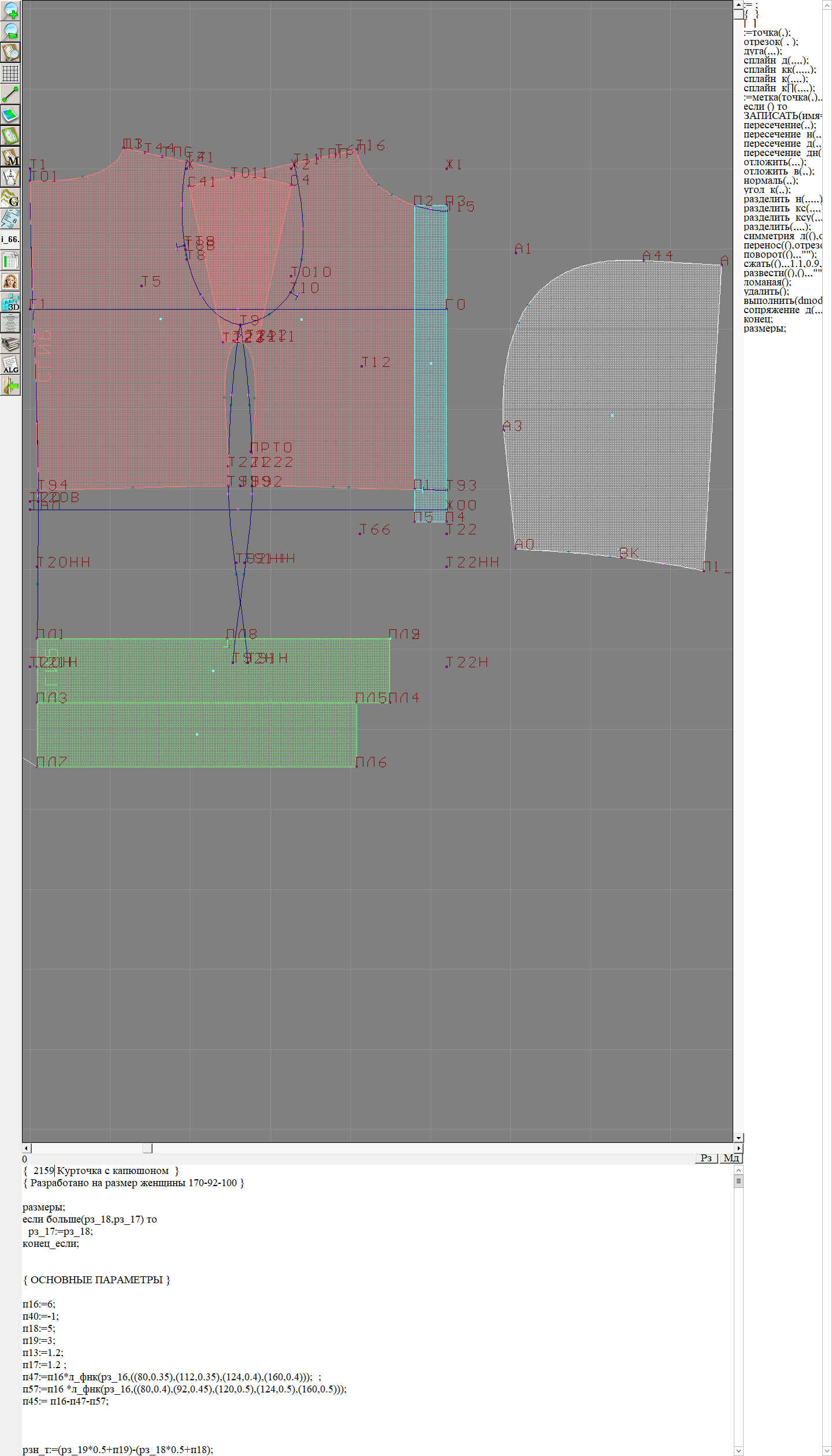Click the zoom out magnifier icon

tap(10, 31)
